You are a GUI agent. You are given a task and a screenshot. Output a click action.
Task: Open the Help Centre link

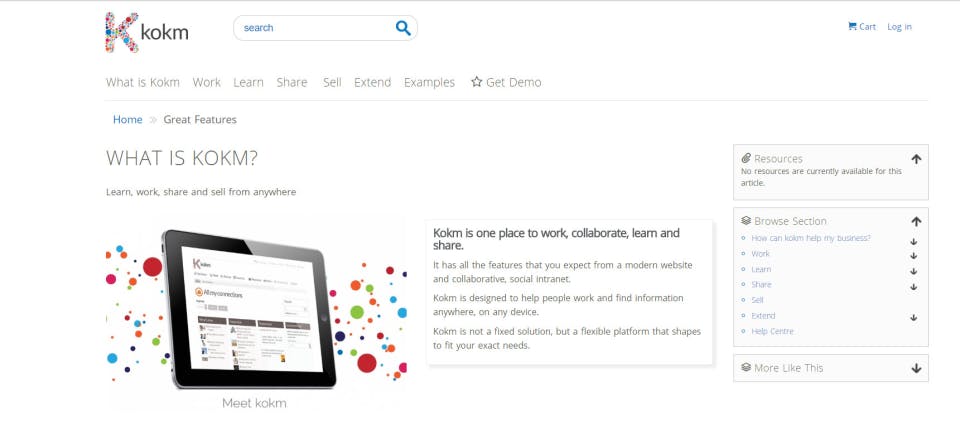tap(772, 331)
